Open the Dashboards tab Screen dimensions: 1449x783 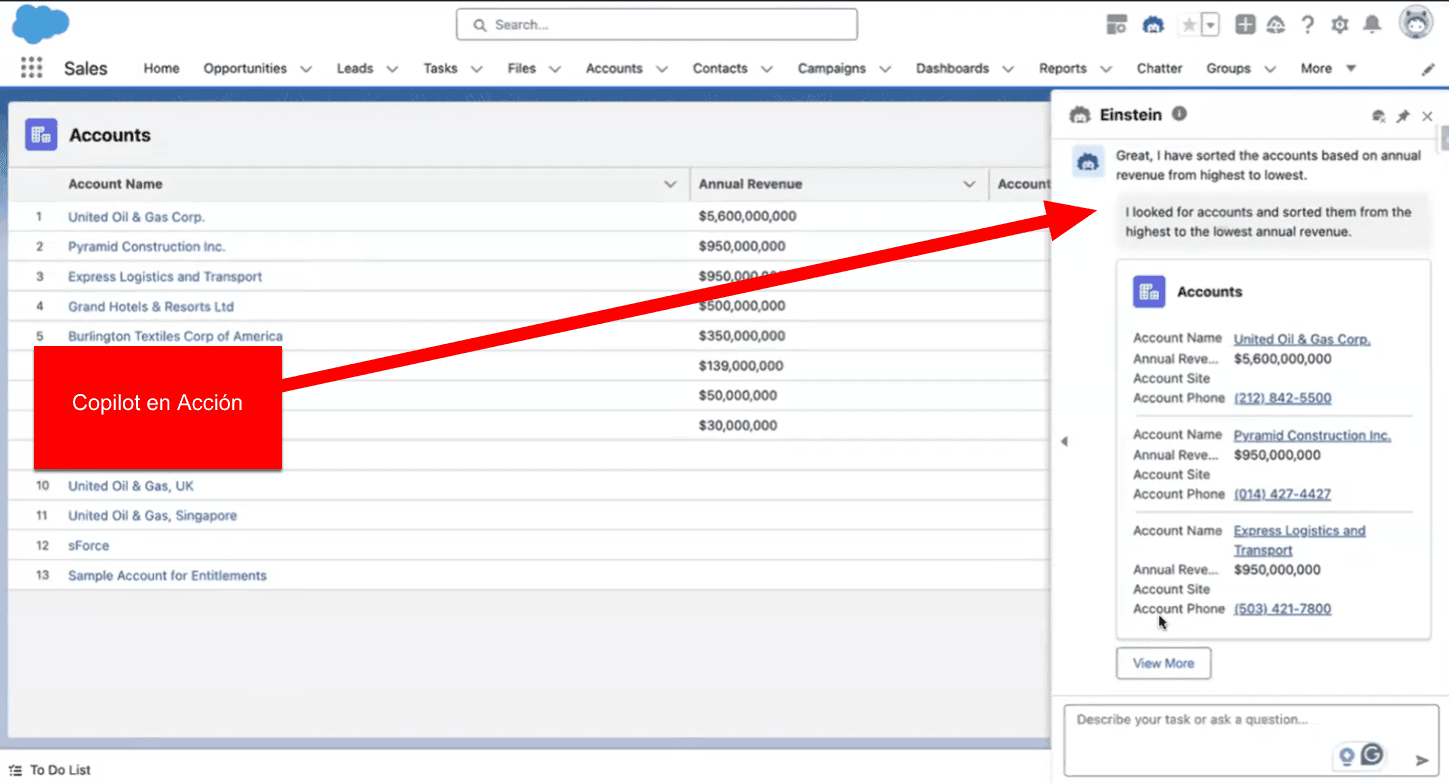(952, 68)
